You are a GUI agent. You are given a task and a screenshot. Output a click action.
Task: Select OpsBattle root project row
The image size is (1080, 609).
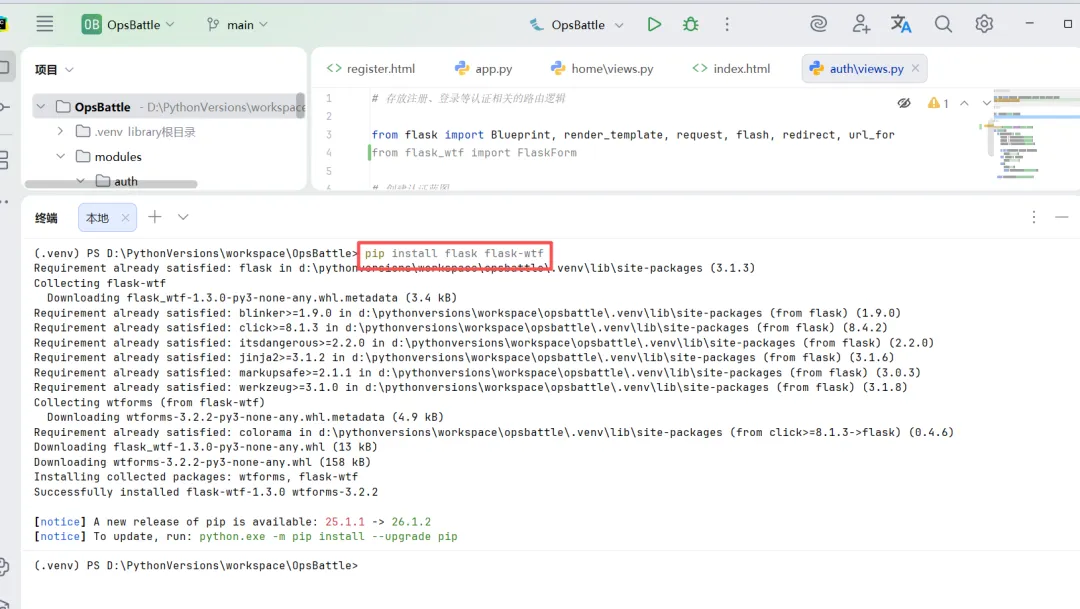[165, 107]
